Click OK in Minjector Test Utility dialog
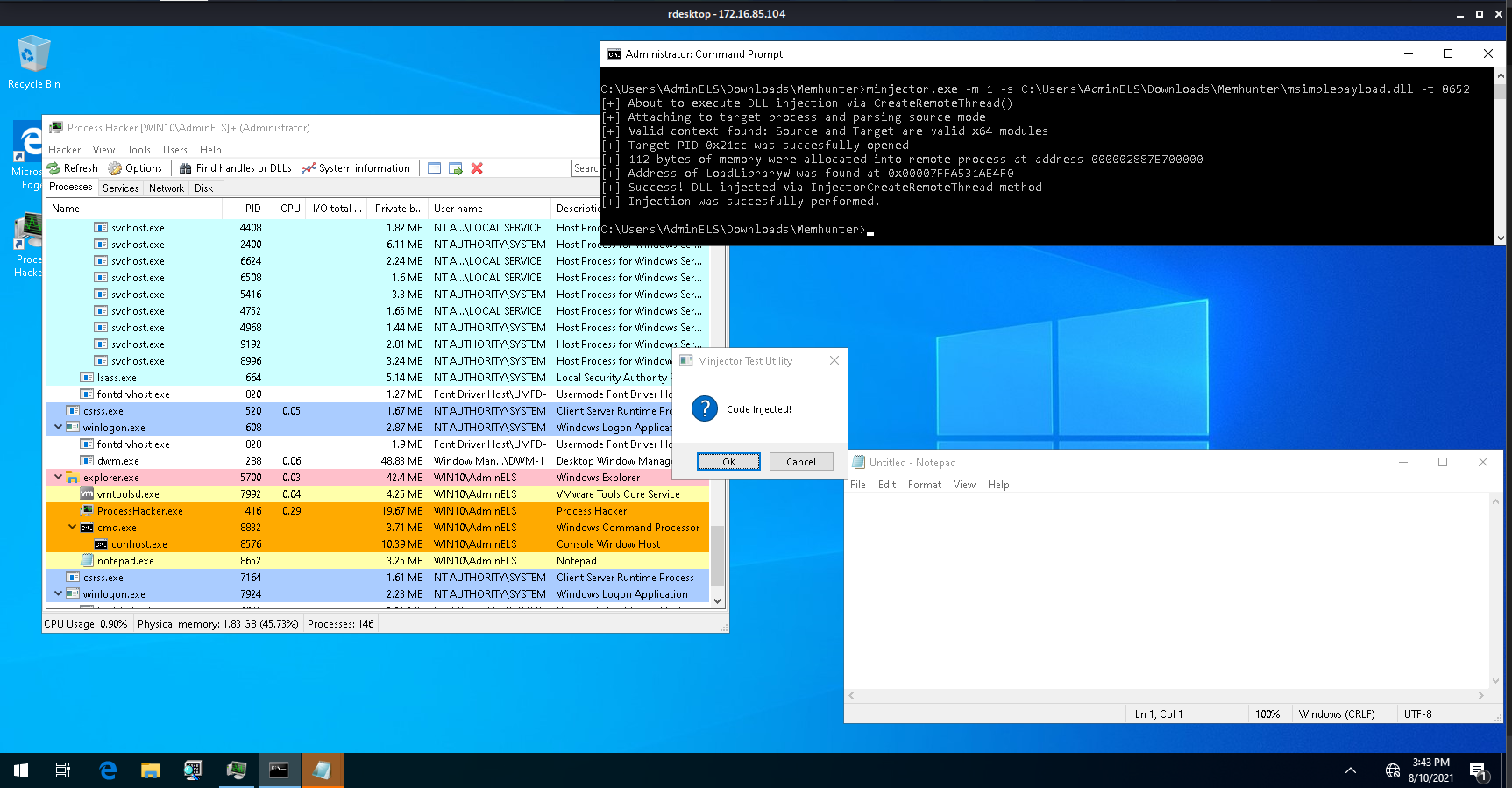Image resolution: width=1512 pixels, height=788 pixels. (x=728, y=462)
